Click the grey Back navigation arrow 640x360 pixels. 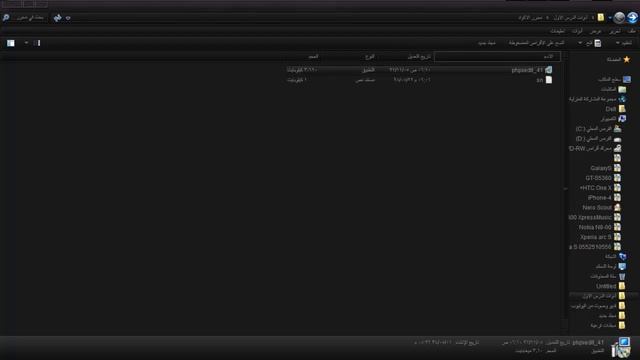(619, 18)
